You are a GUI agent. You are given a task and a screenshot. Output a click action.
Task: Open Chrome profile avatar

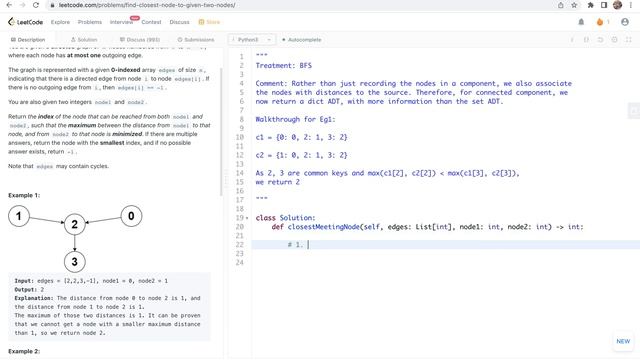click(617, 5)
